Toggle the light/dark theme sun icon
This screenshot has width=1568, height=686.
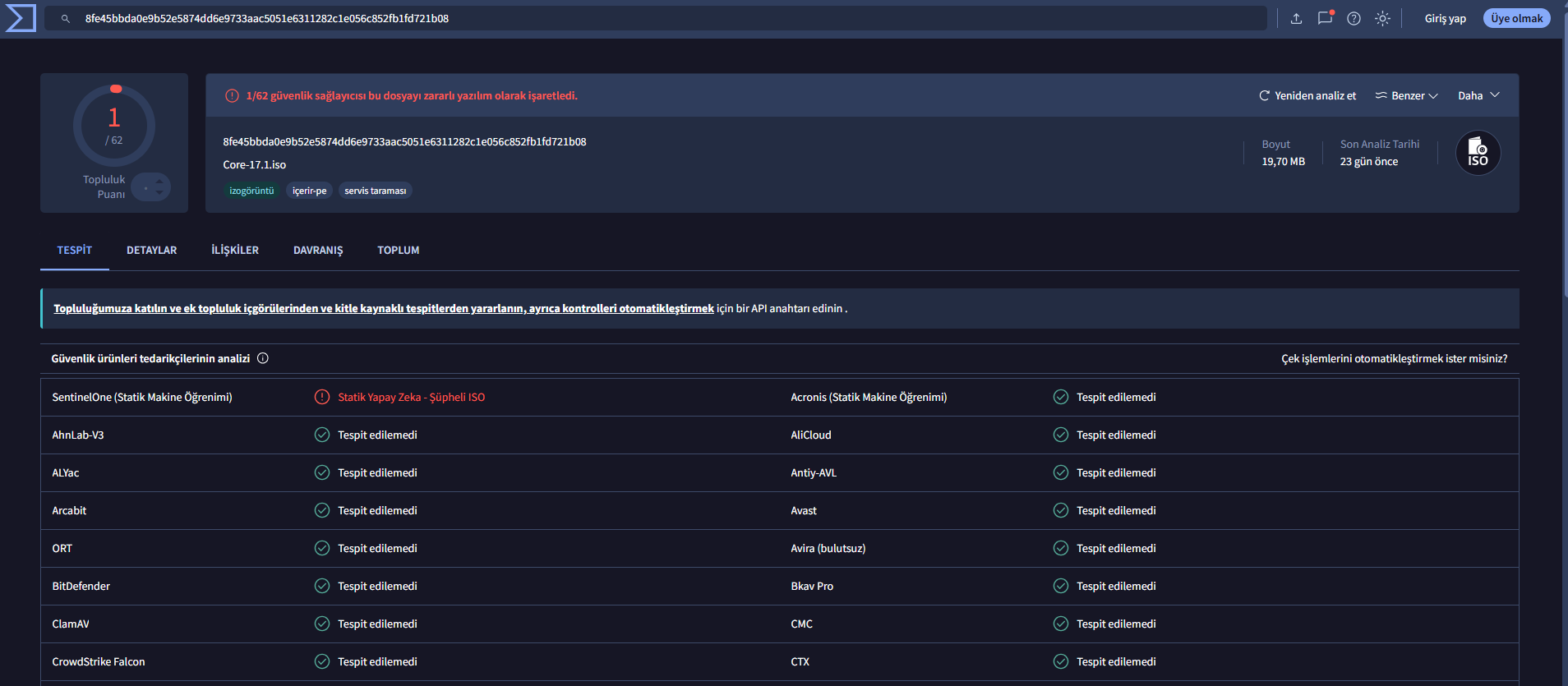coord(1383,18)
